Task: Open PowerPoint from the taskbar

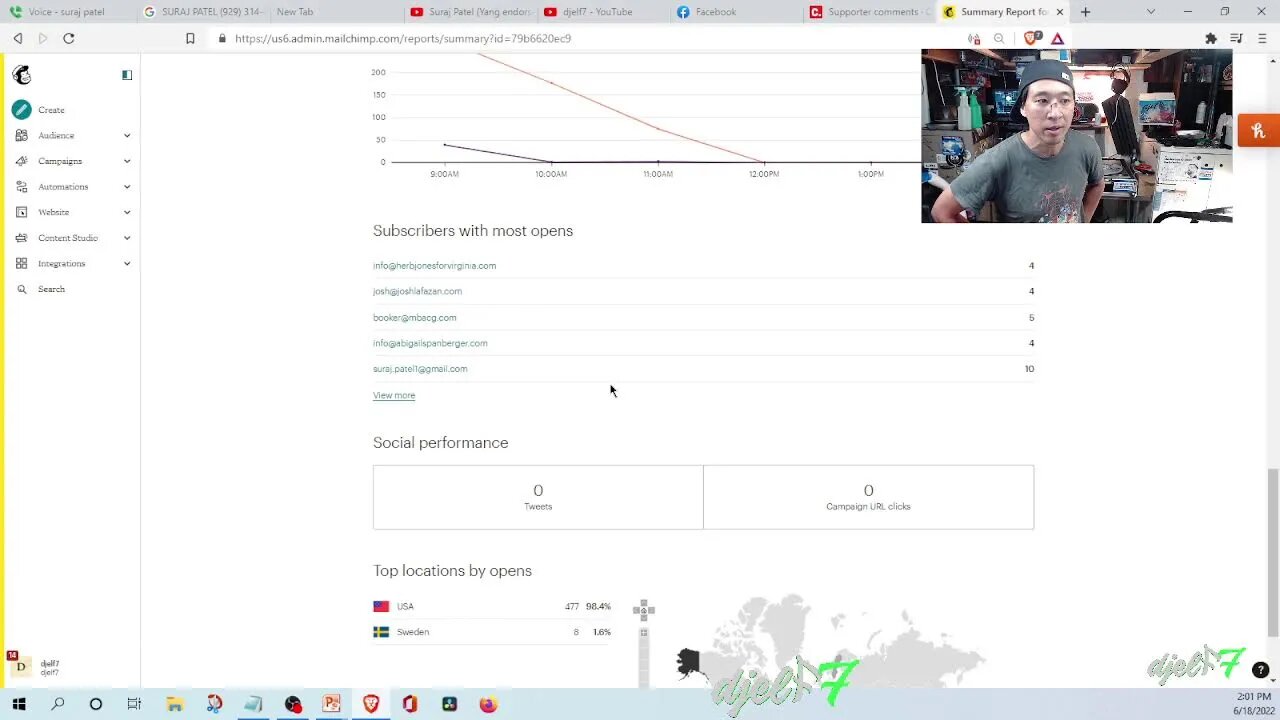Action: pyautogui.click(x=331, y=704)
